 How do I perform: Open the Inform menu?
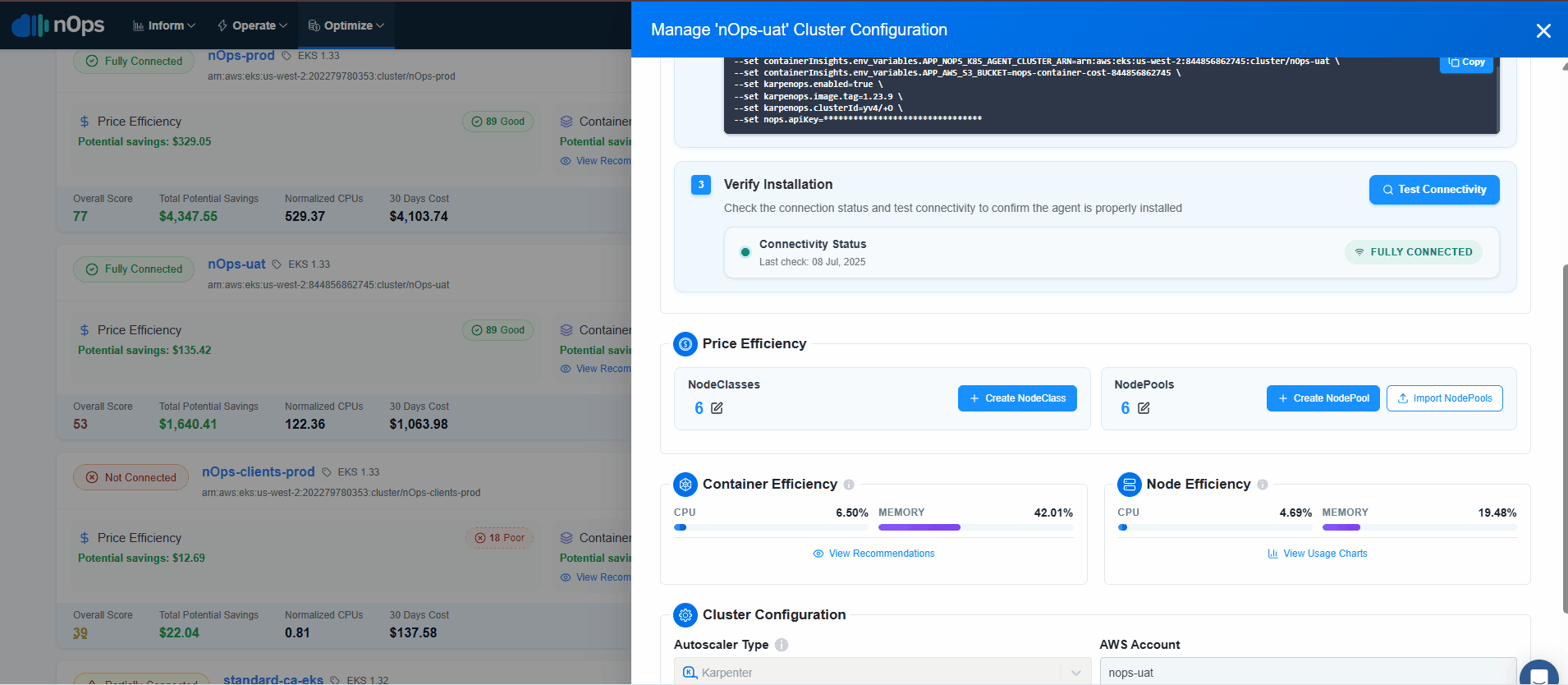(x=164, y=25)
